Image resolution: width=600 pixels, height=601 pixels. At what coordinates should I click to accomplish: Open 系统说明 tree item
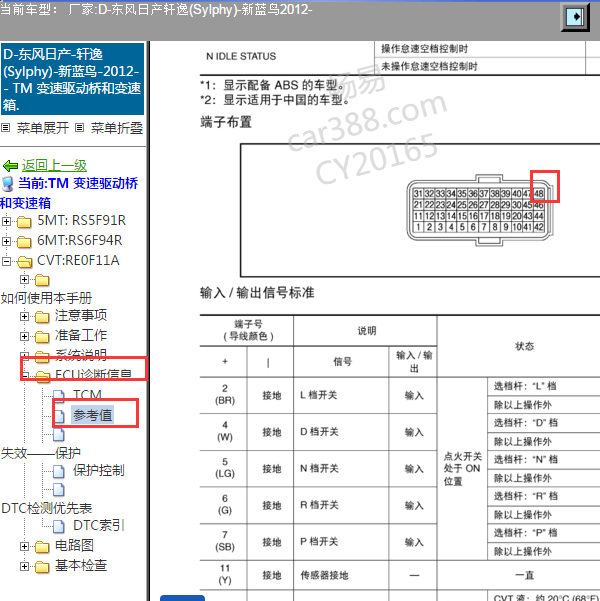81,355
